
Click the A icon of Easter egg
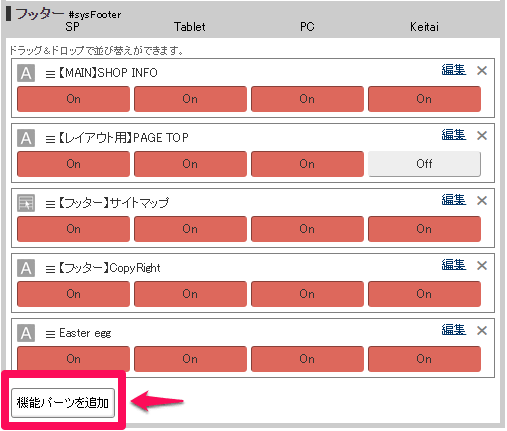pyautogui.click(x=26, y=333)
